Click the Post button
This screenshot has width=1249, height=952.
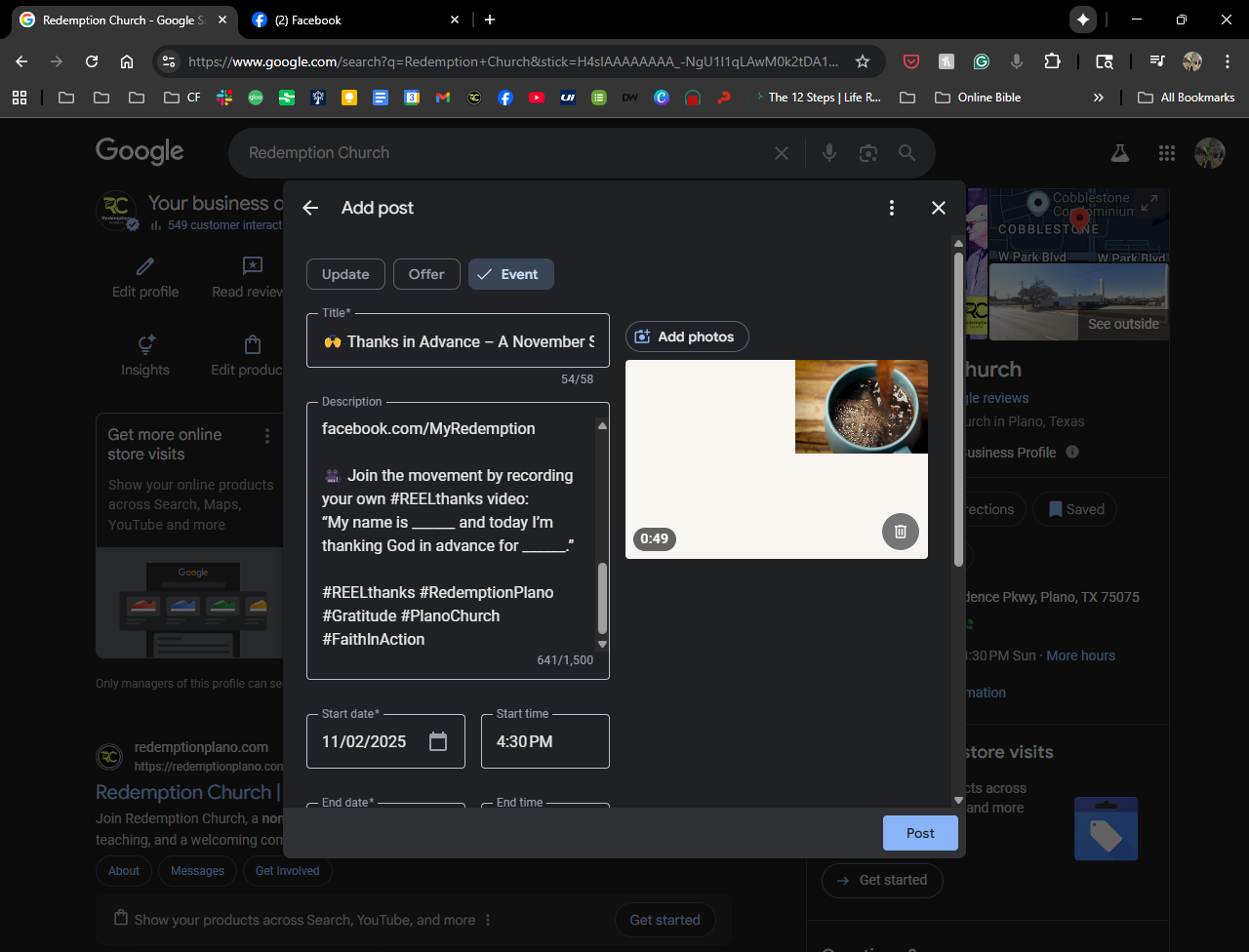(x=919, y=833)
